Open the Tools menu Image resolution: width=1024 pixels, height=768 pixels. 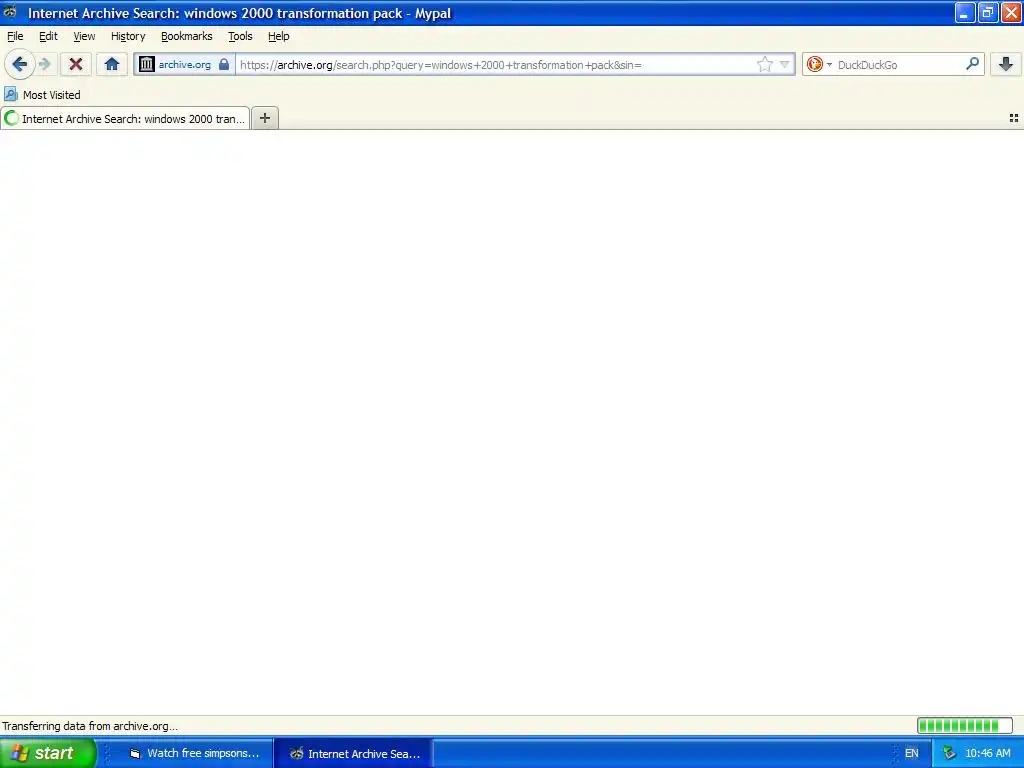pyautogui.click(x=240, y=36)
